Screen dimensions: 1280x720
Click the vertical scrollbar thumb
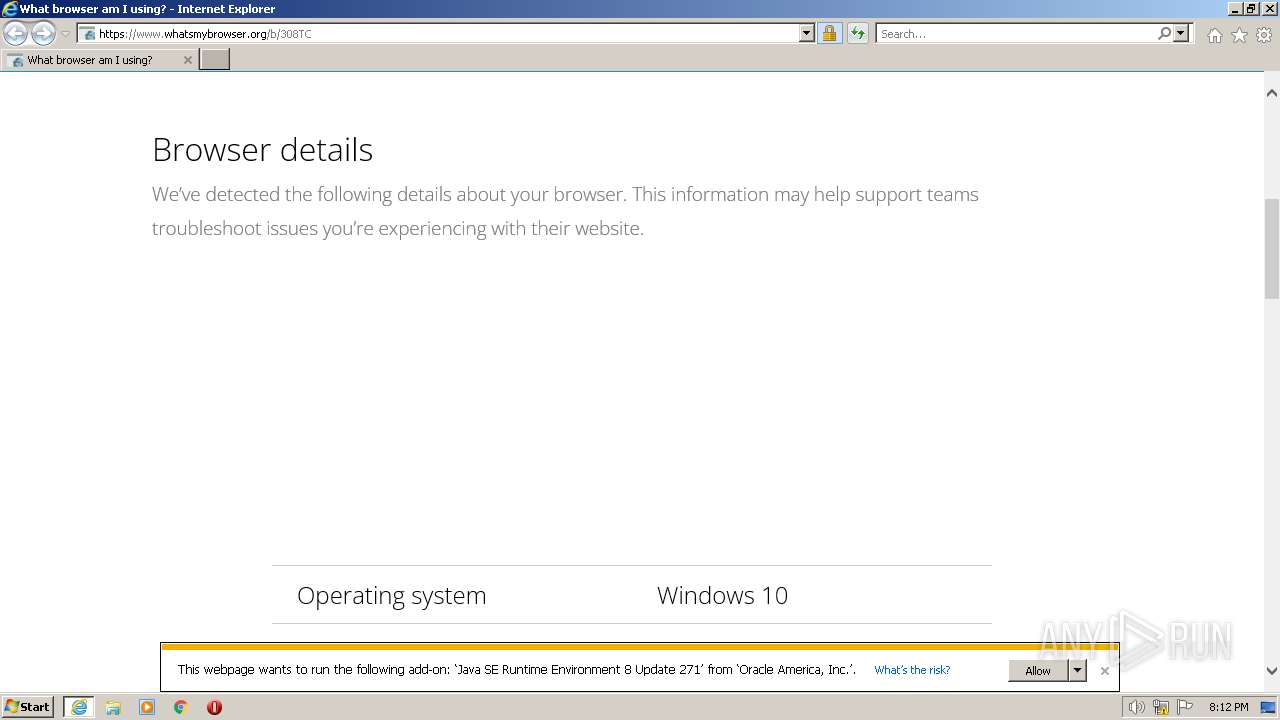(1272, 249)
